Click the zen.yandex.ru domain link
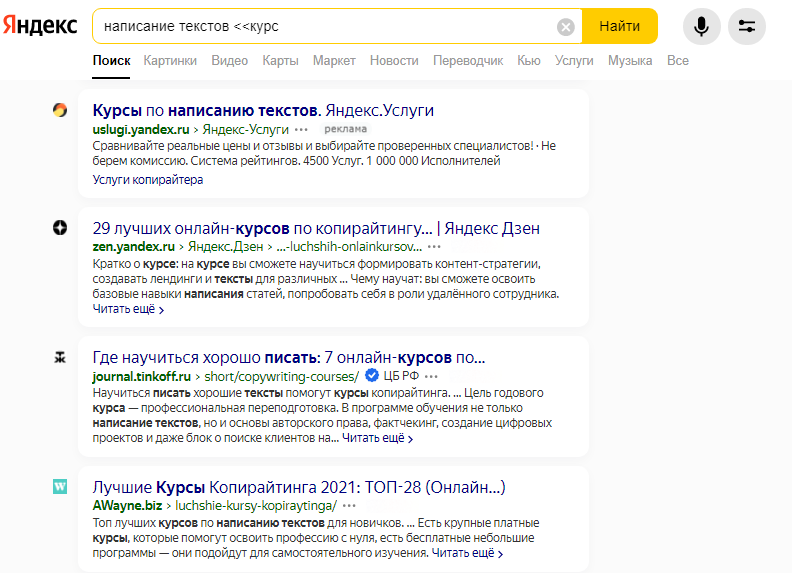 [x=133, y=247]
